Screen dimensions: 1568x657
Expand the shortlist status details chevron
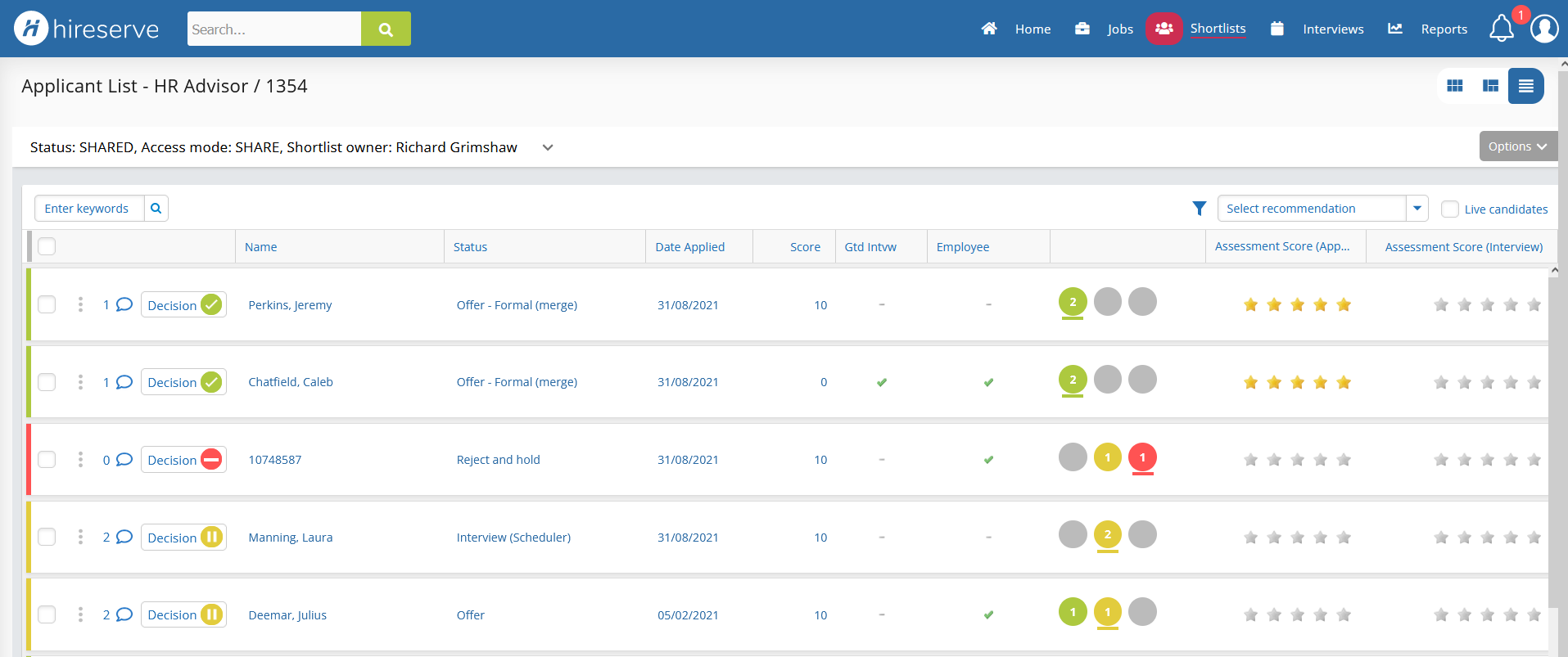coord(548,147)
